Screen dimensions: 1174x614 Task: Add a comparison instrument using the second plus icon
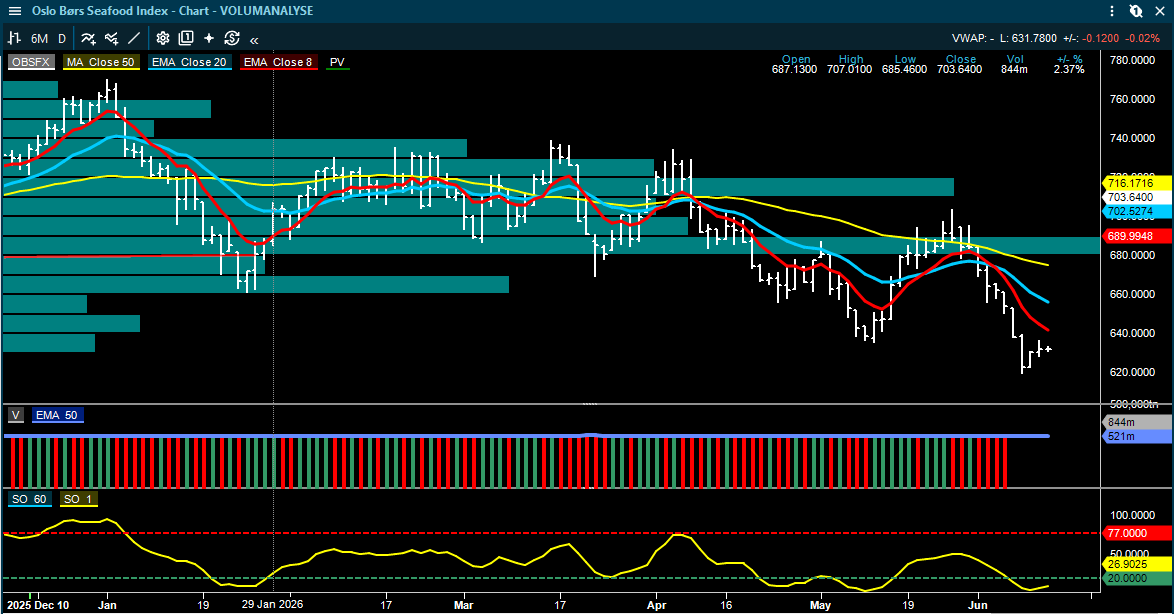[112, 38]
